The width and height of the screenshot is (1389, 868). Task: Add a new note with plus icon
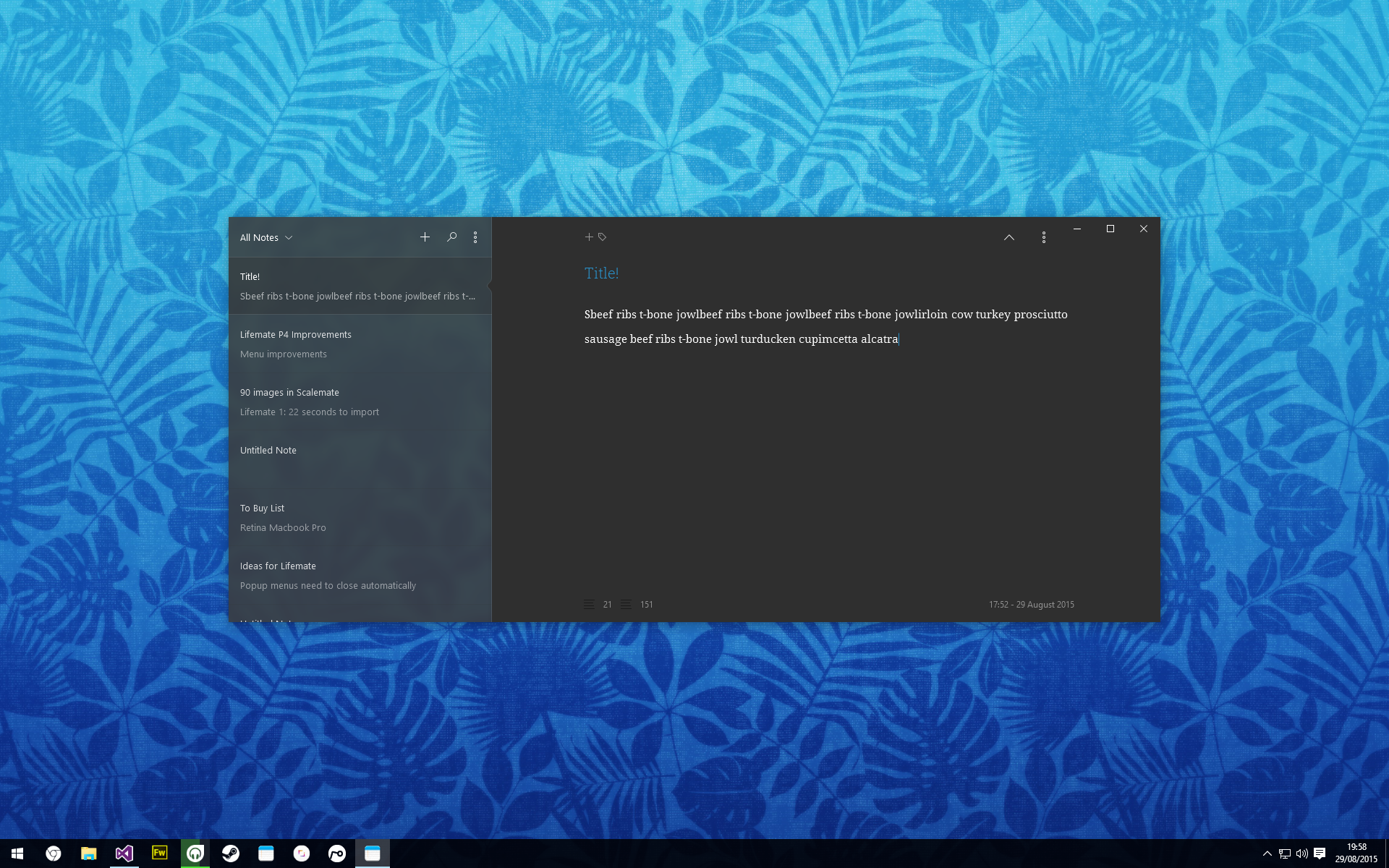(x=425, y=237)
